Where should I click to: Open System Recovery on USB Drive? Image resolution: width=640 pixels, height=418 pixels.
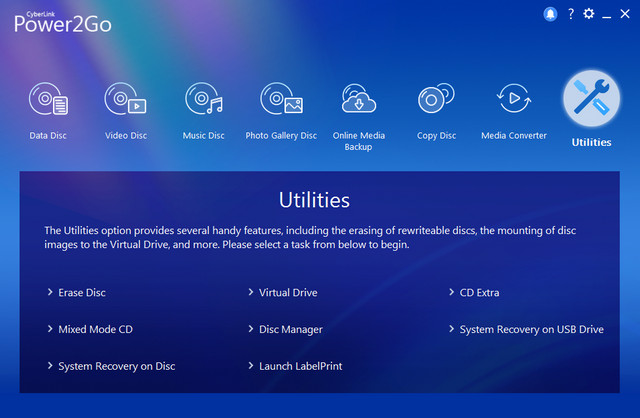[x=532, y=329]
